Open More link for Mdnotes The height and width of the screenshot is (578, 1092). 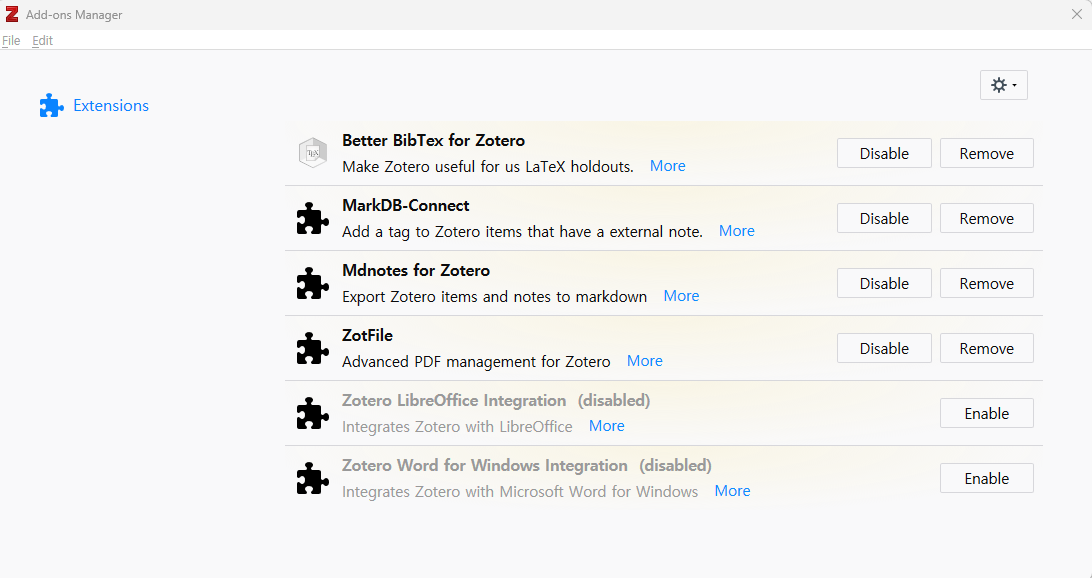[681, 296]
